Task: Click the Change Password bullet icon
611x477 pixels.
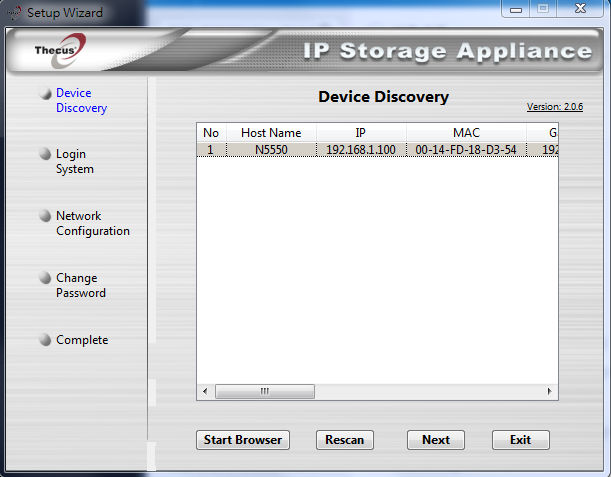Action: click(x=45, y=278)
